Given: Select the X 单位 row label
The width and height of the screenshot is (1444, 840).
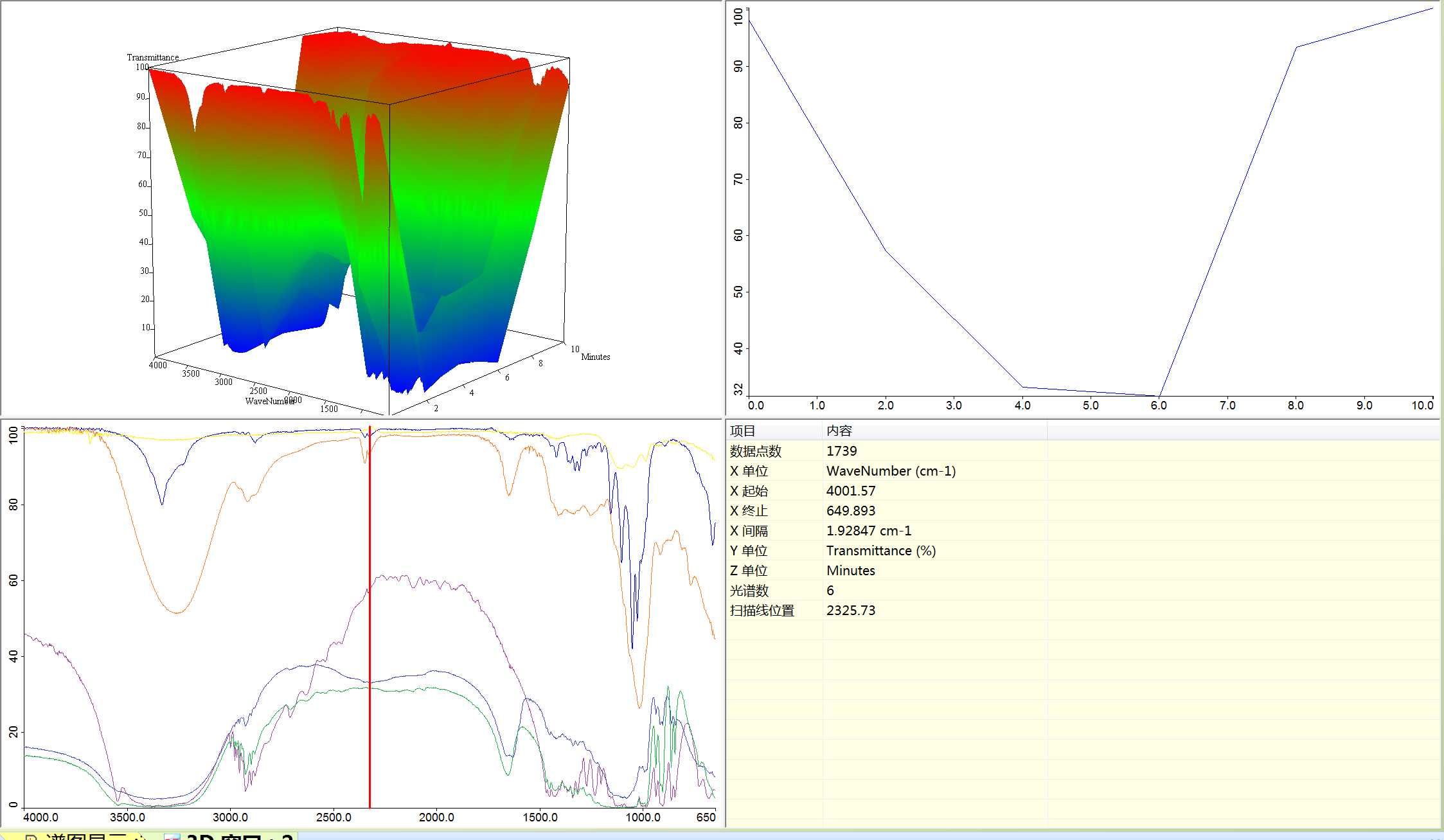Looking at the screenshot, I should [749, 471].
